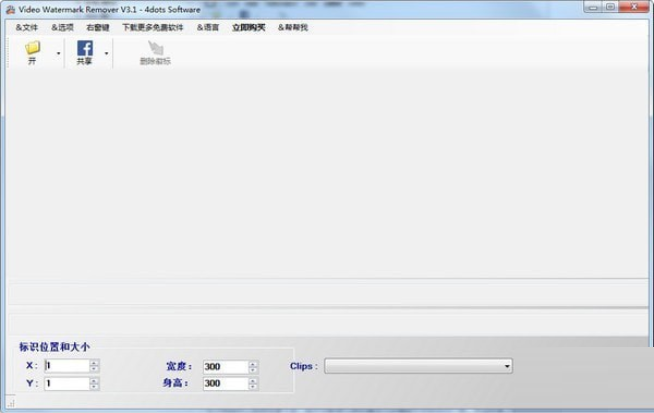654x413 pixels.
Task: Click the Y position input field
Action: (x=66, y=383)
